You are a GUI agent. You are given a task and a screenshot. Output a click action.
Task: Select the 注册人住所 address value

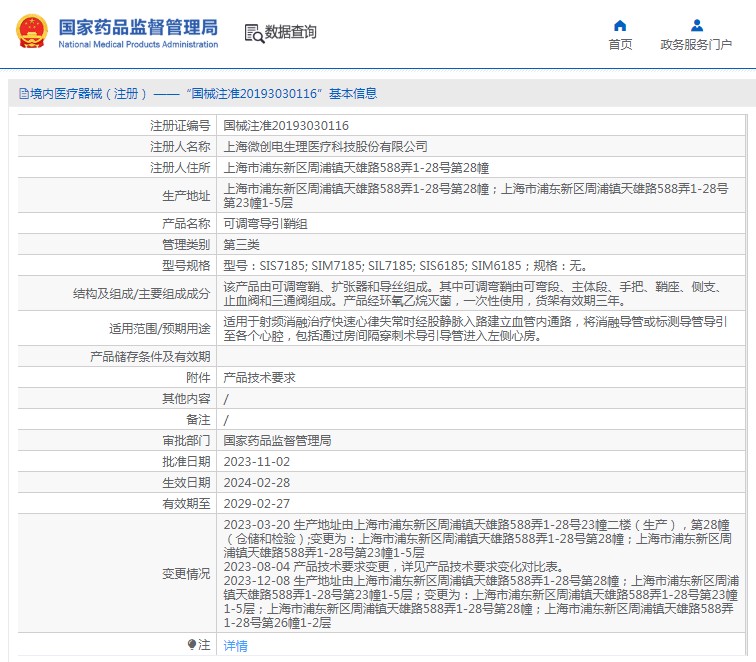tap(356, 168)
